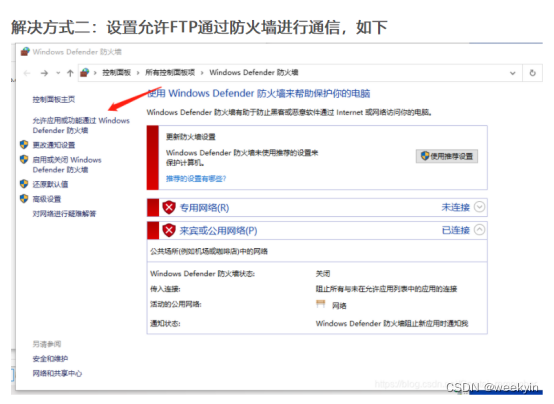
Task: Select 所有控制面板项 in the breadcrumb path
Action: 170,72
